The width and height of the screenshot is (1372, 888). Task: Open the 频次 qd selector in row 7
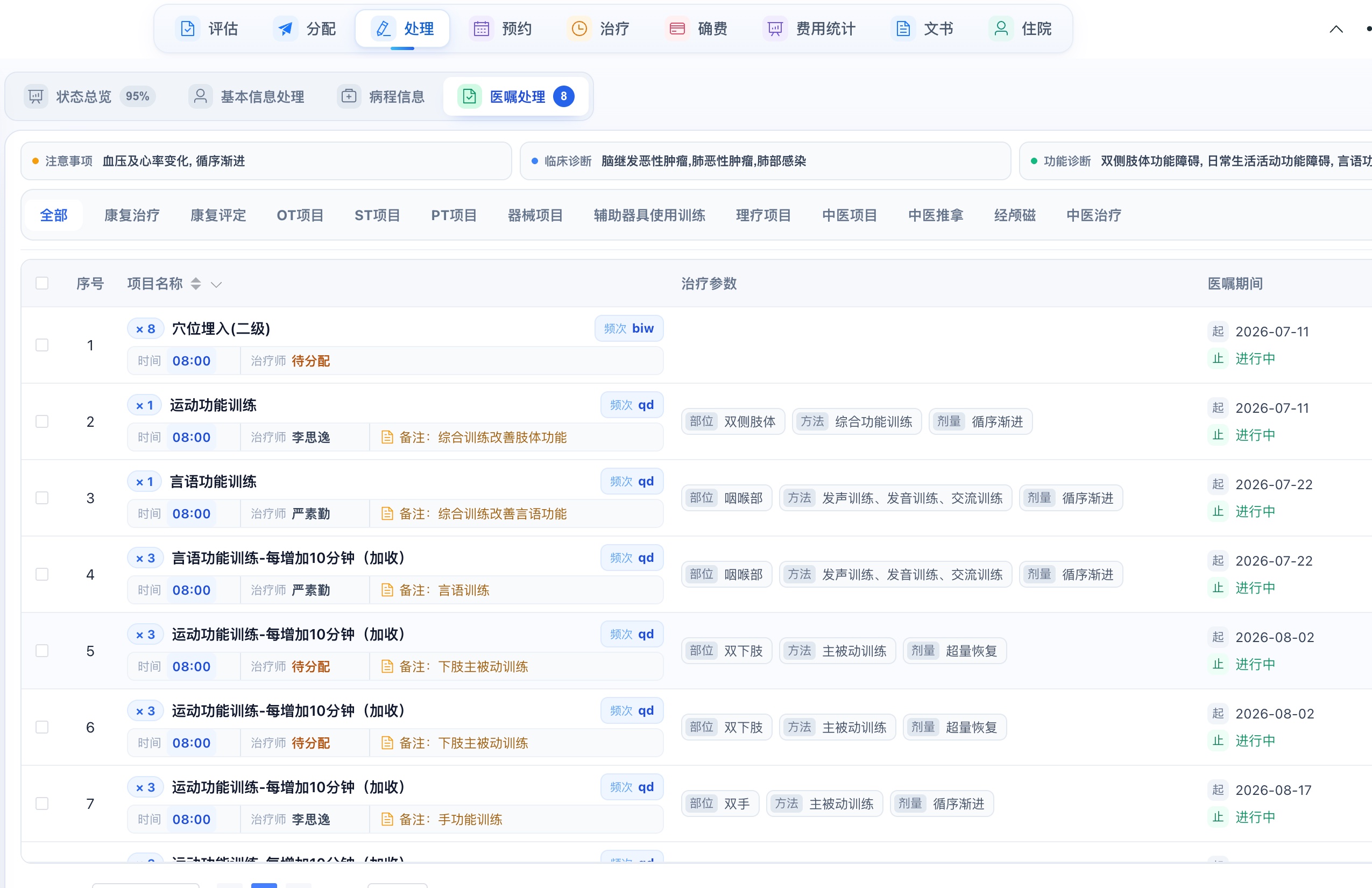(632, 786)
